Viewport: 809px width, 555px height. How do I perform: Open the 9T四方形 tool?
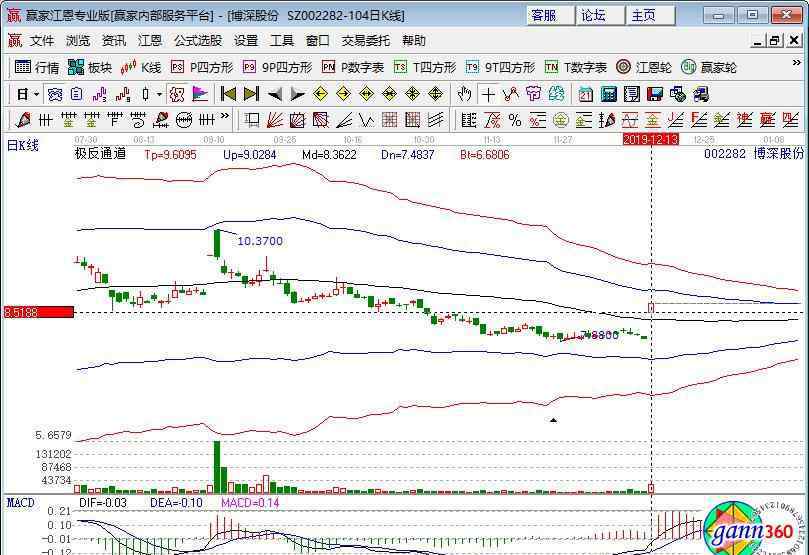pos(500,68)
